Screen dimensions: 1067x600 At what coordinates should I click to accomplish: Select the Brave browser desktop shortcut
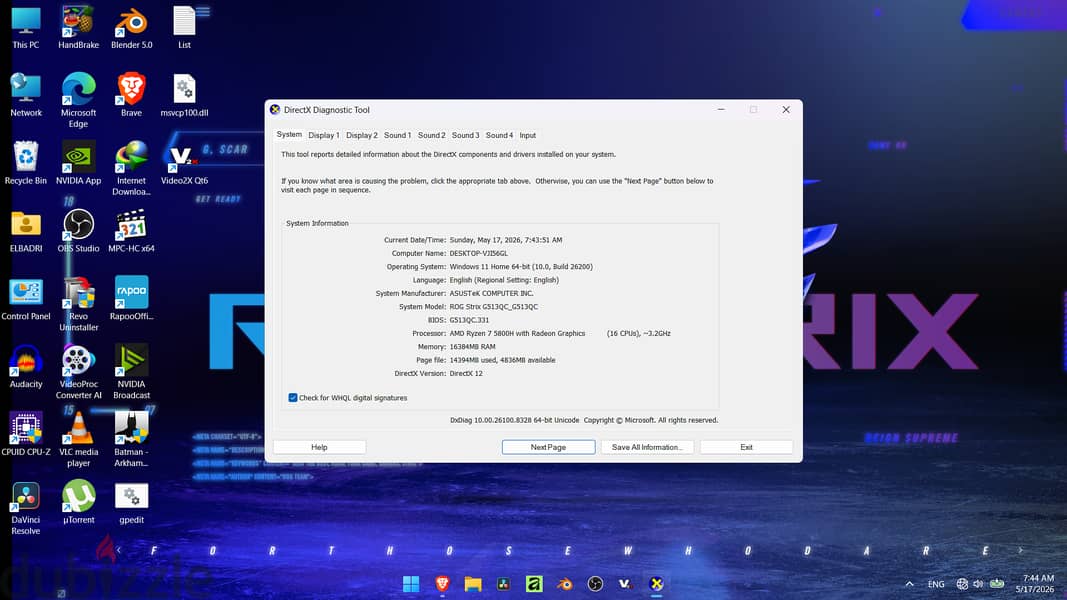131,95
